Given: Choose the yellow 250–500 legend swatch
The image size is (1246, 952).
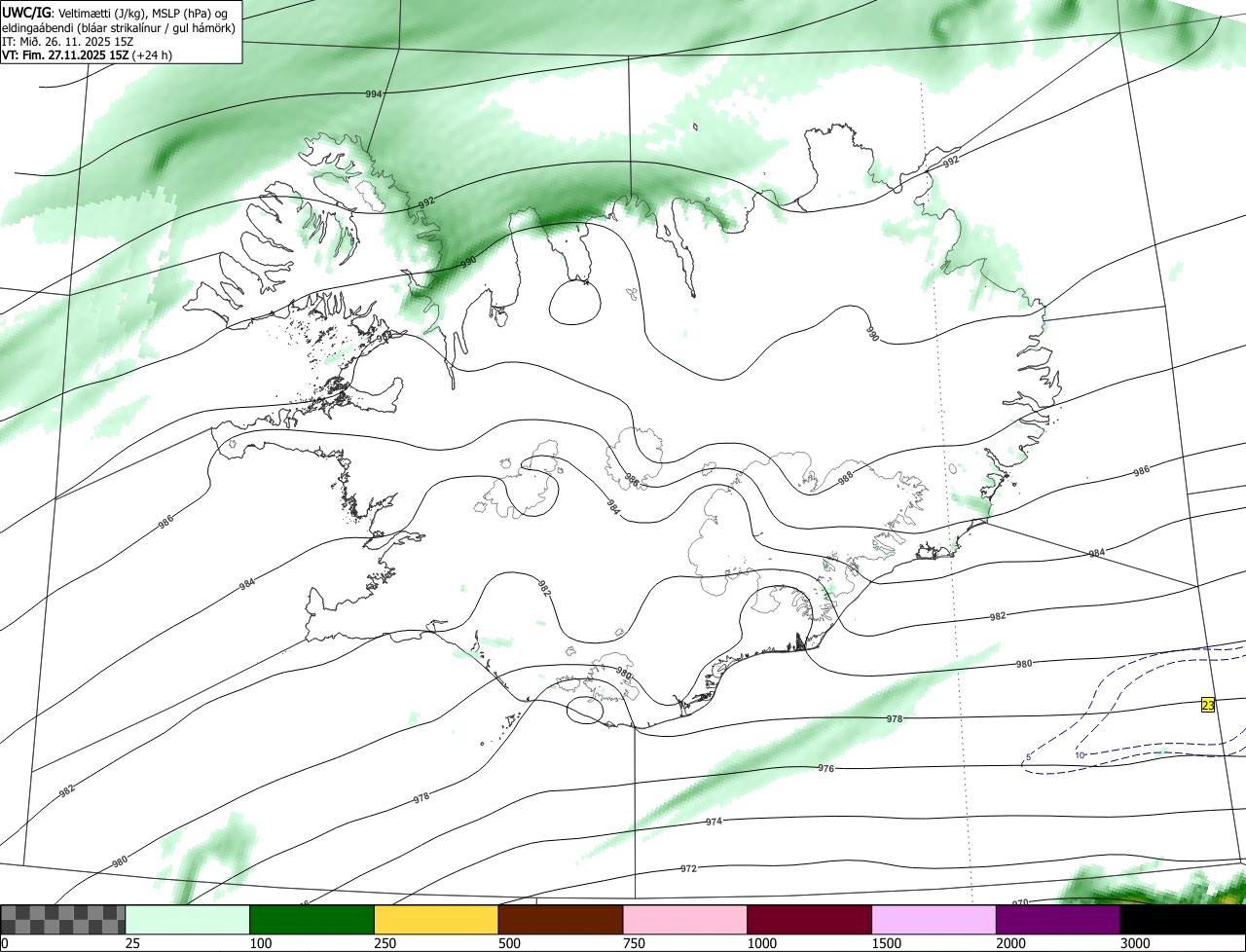Looking at the screenshot, I should (x=436, y=920).
